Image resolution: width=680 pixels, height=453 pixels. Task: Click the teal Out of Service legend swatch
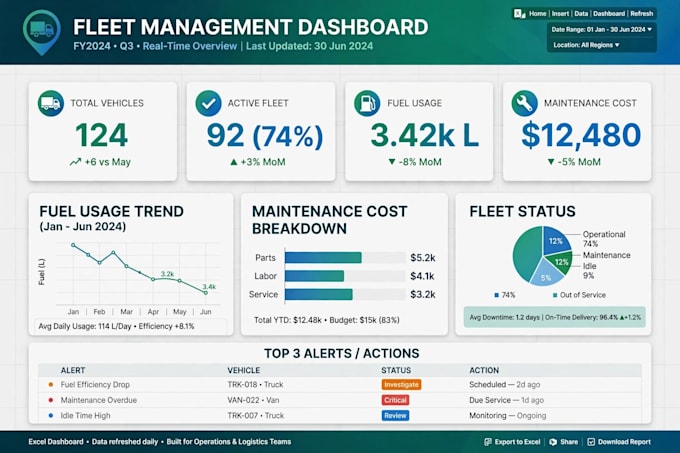coord(555,295)
